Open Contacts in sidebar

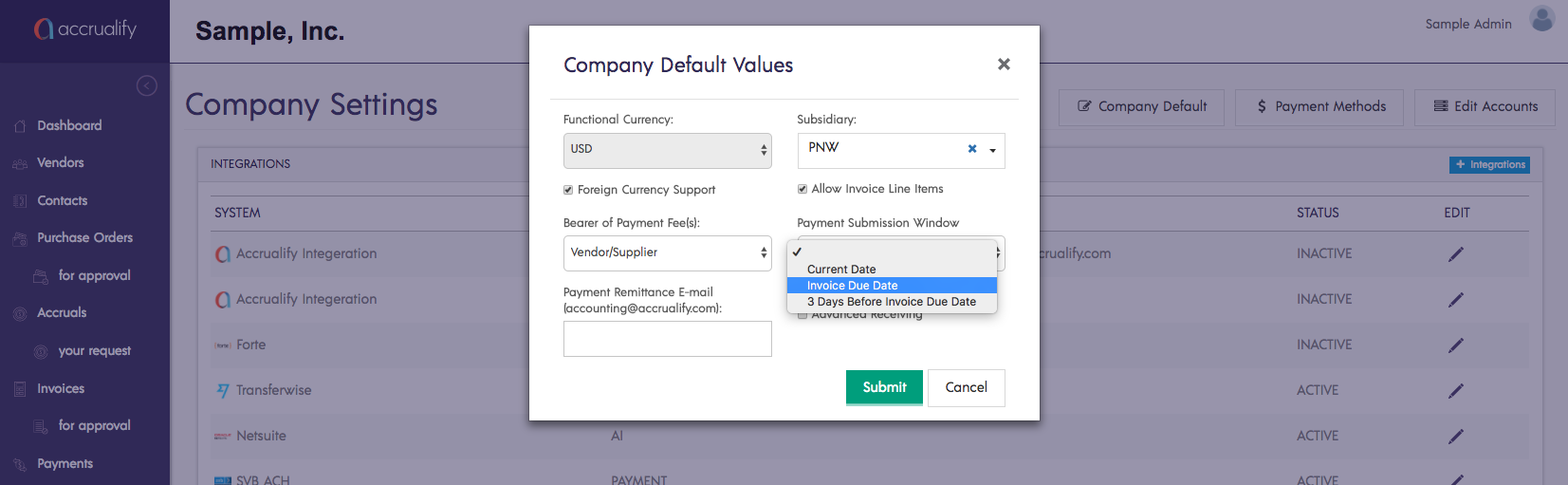click(x=63, y=200)
